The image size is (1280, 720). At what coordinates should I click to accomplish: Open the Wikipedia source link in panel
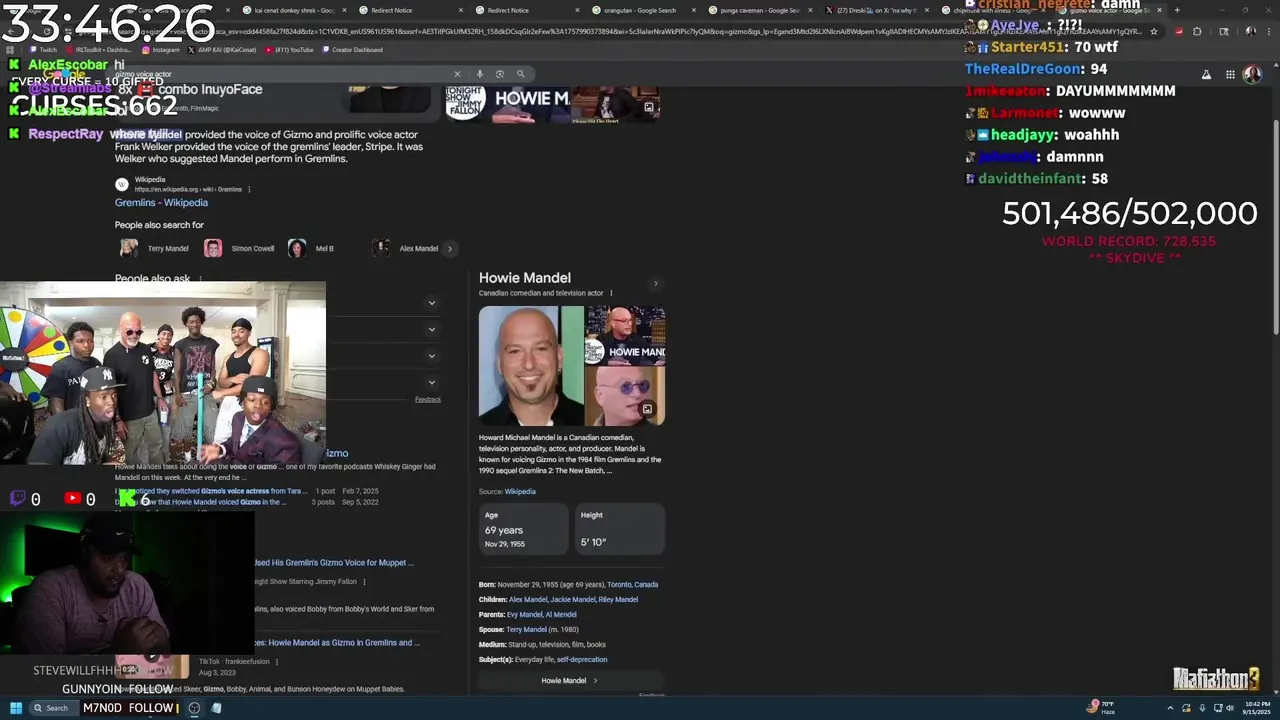[x=520, y=492]
